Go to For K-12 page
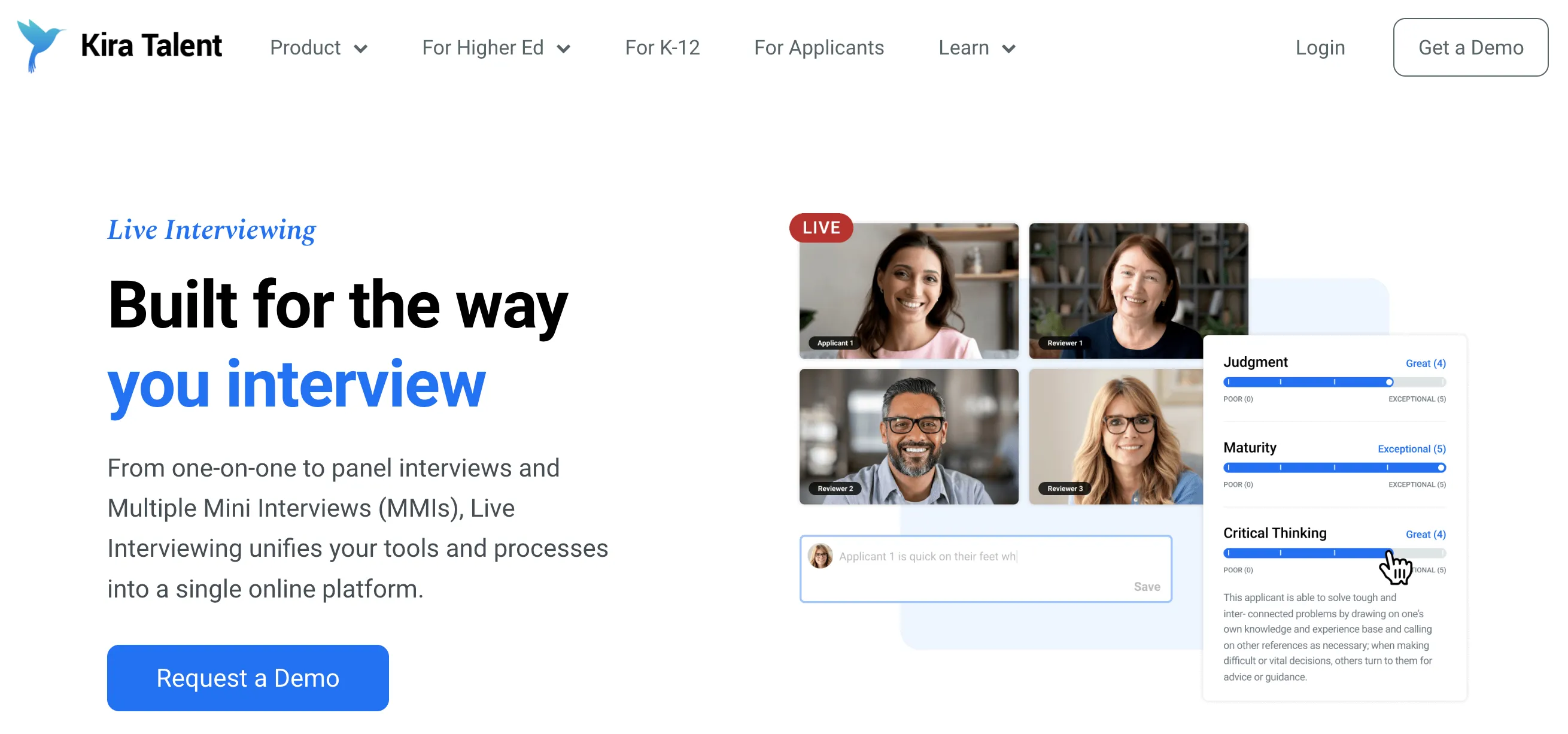 [663, 47]
